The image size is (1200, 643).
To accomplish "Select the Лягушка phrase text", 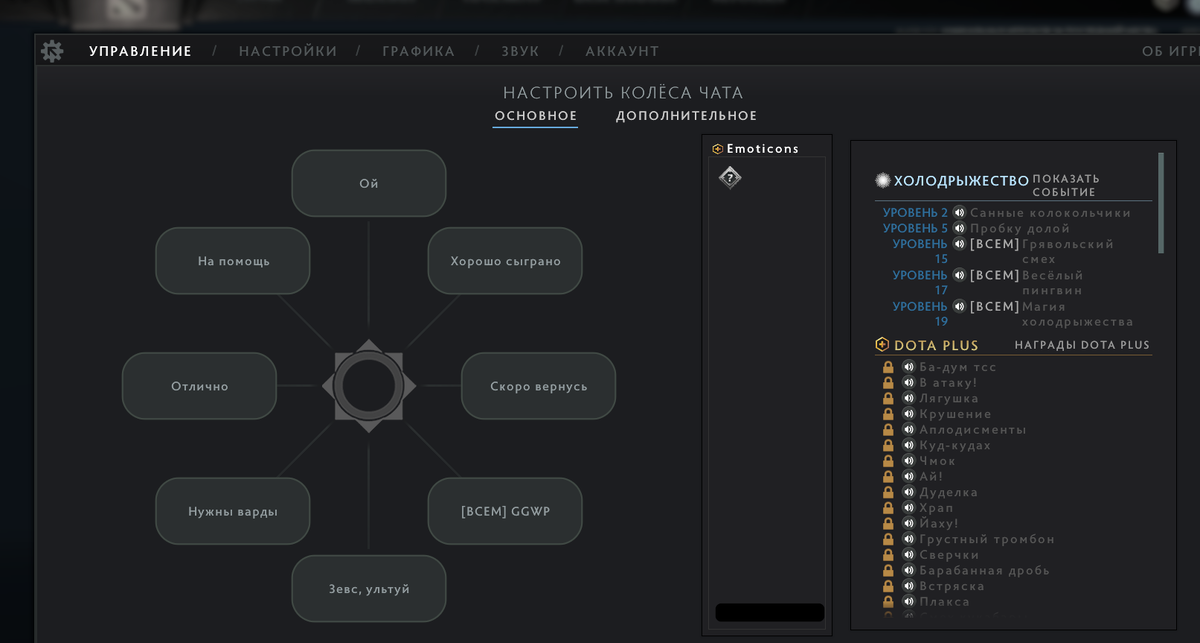I will click(947, 398).
